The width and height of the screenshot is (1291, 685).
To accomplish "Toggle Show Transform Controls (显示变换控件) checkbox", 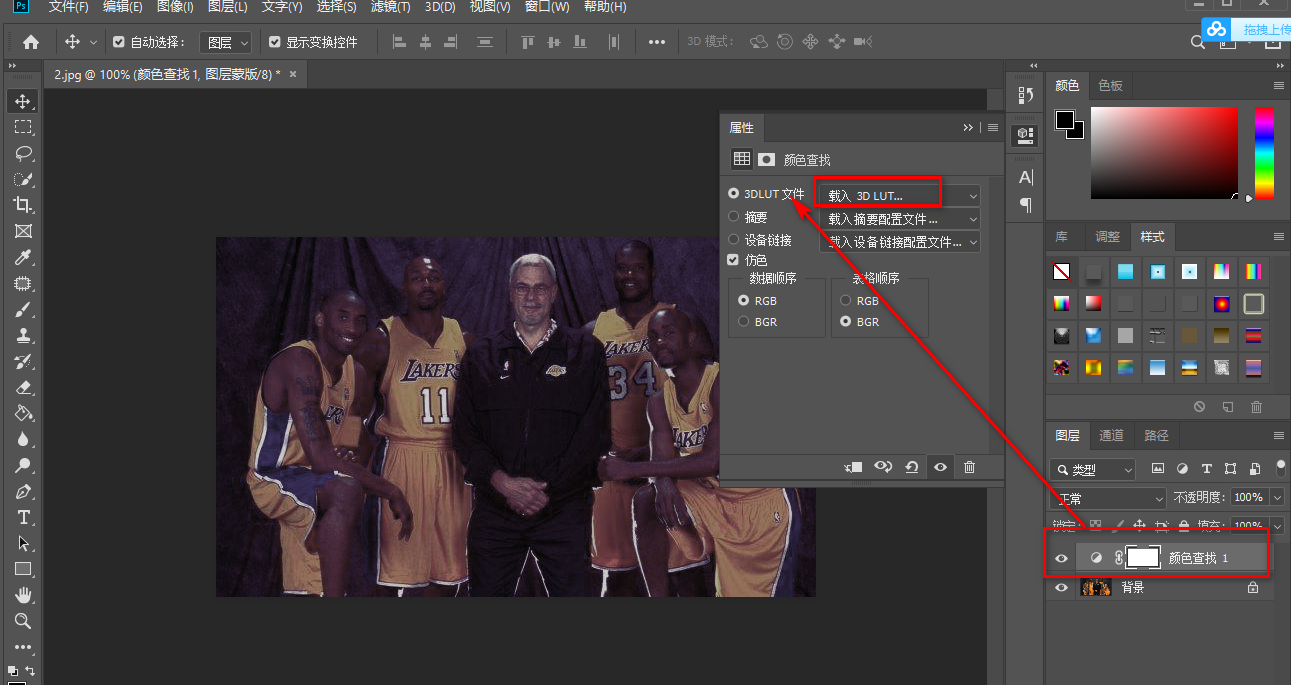I will pyautogui.click(x=275, y=42).
